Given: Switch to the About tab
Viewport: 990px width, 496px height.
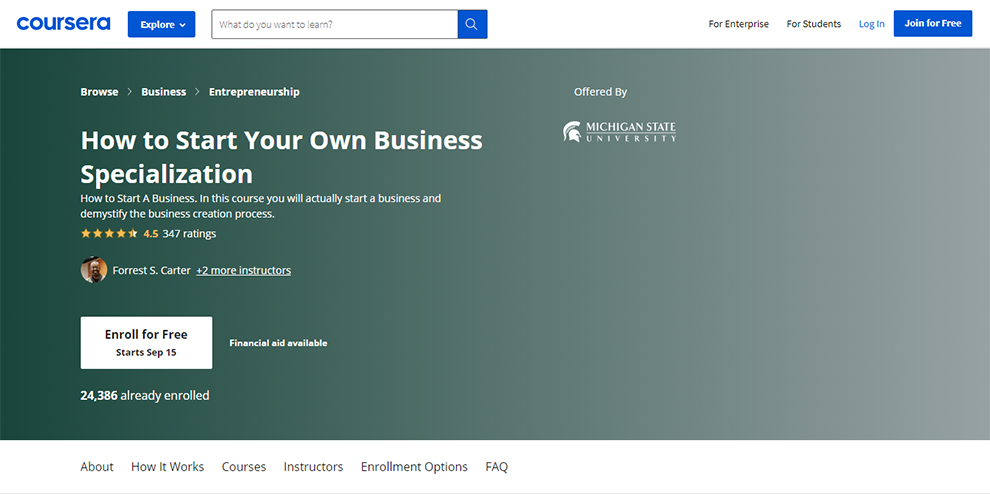Looking at the screenshot, I should click(97, 467).
